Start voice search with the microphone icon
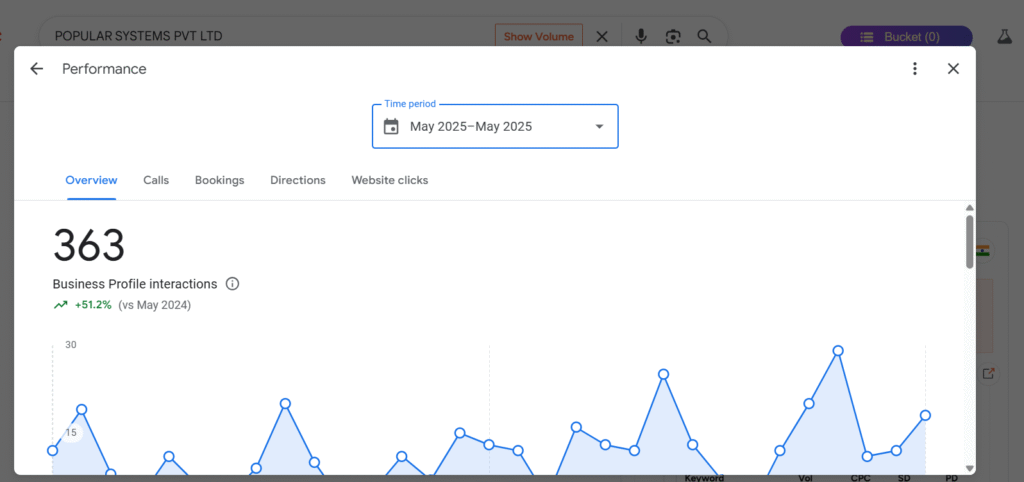1024x482 pixels. point(641,36)
